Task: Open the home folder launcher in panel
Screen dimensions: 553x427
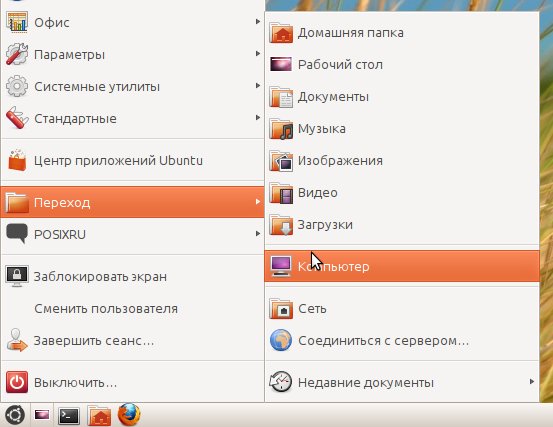Action: point(99,415)
